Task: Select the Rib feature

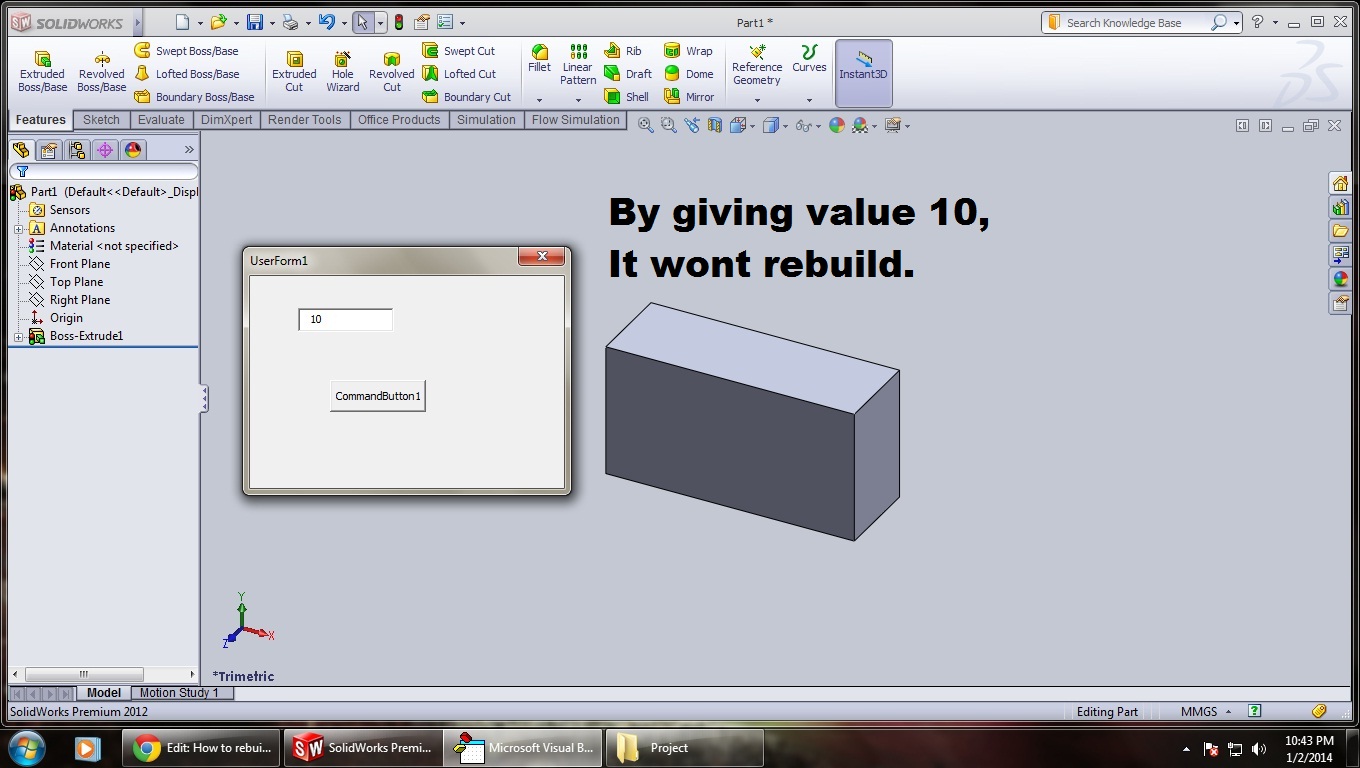Action: click(623, 51)
